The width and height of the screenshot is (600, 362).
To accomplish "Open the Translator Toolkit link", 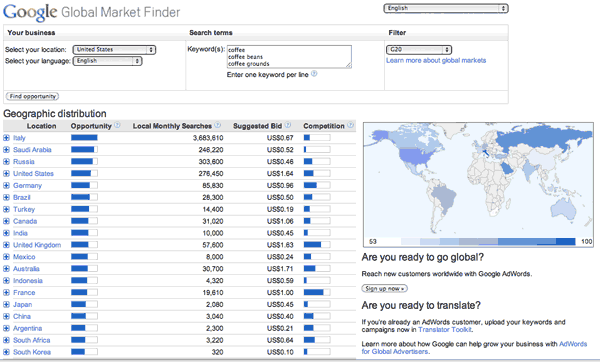I will (445, 329).
